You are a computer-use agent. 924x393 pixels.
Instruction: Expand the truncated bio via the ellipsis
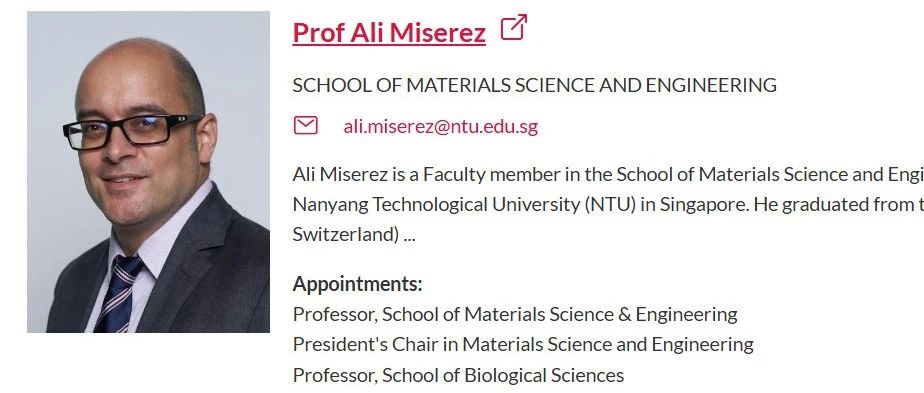[410, 235]
